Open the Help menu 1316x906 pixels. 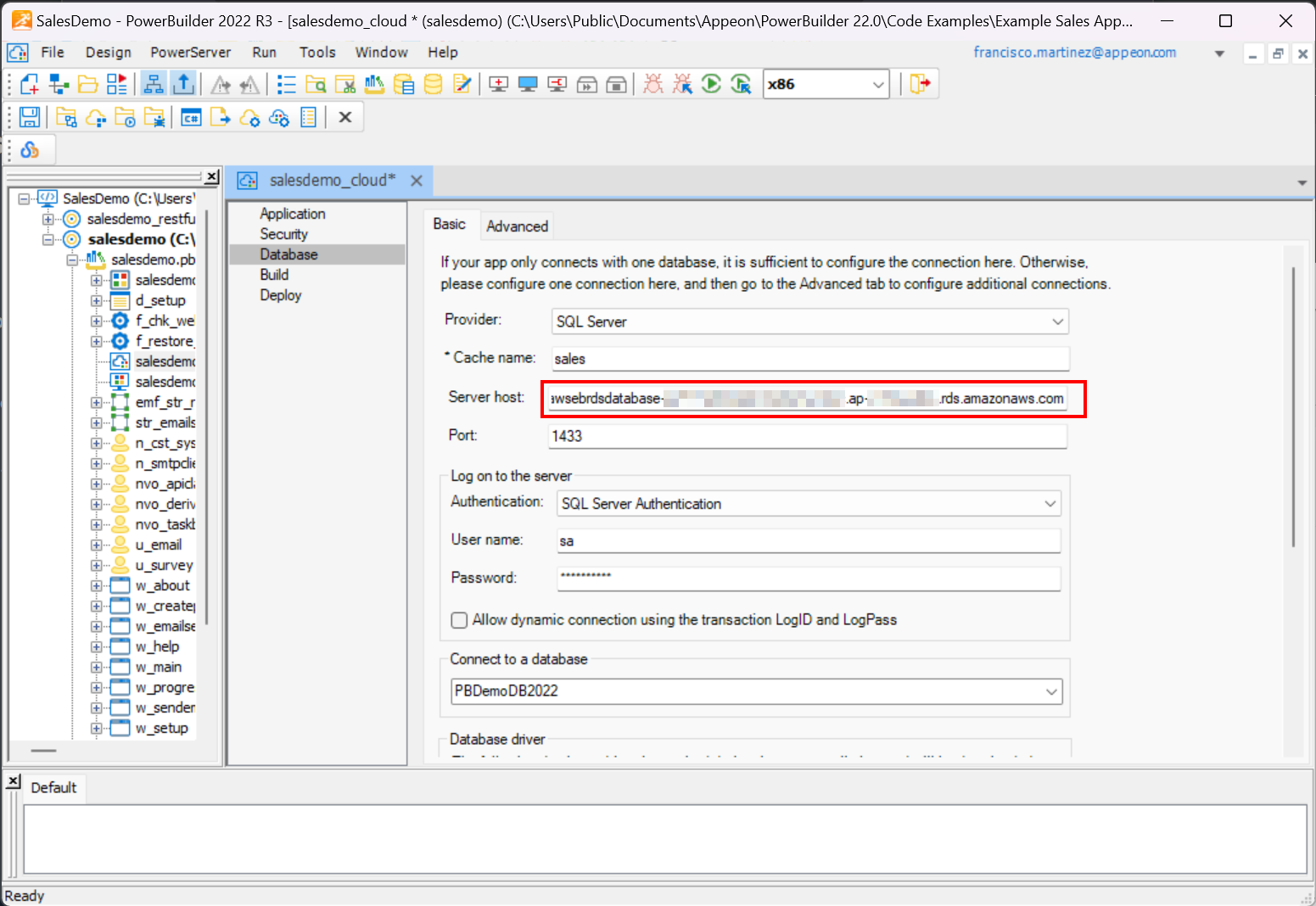coord(443,53)
